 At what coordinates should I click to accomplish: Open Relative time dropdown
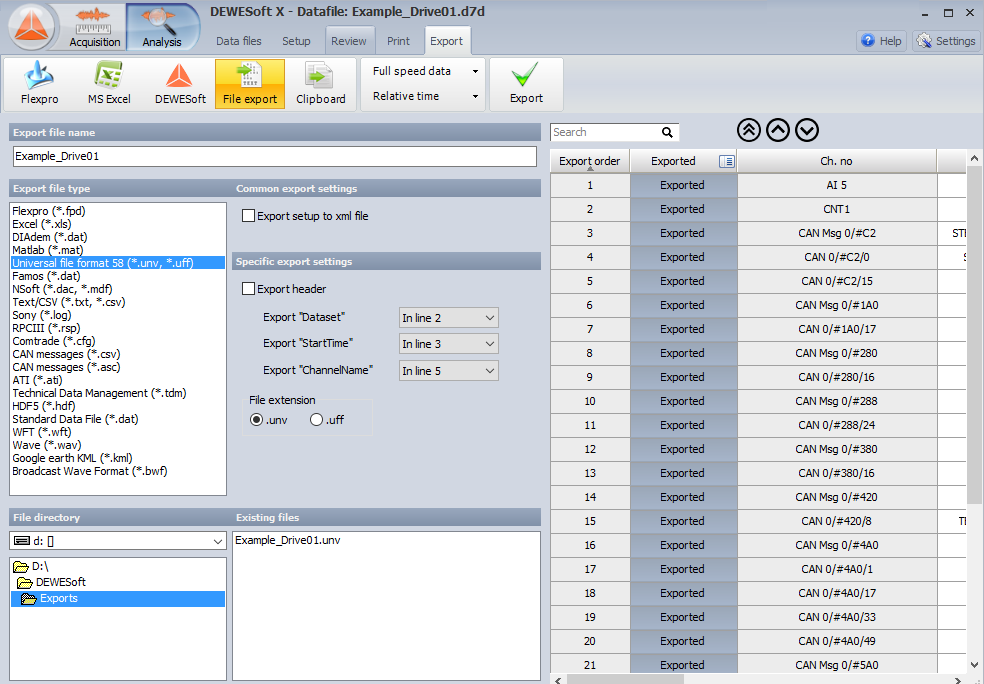pyautogui.click(x=425, y=97)
